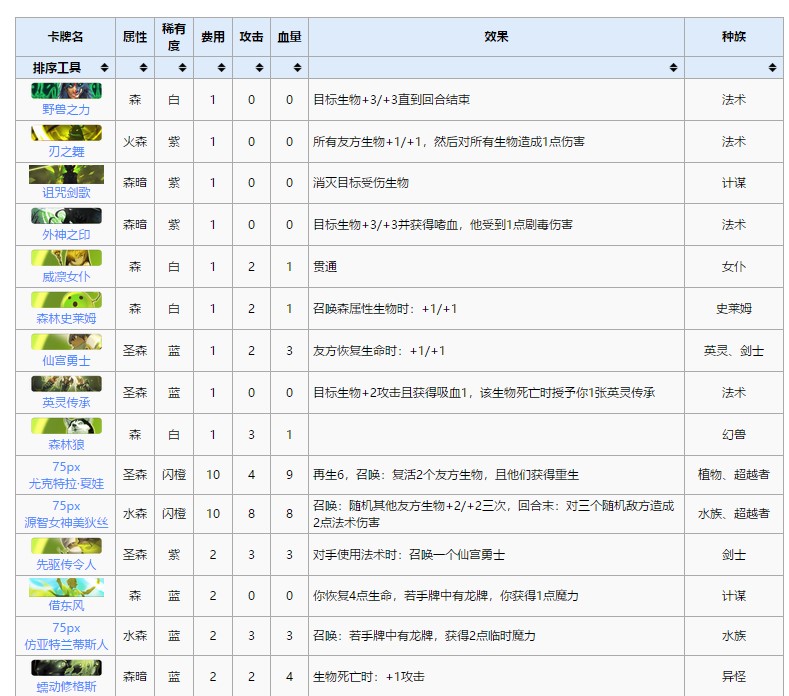Screen dimensions: 789x696
Task: Open 先驱传令人 card thumbnail image
Action: click(66, 546)
